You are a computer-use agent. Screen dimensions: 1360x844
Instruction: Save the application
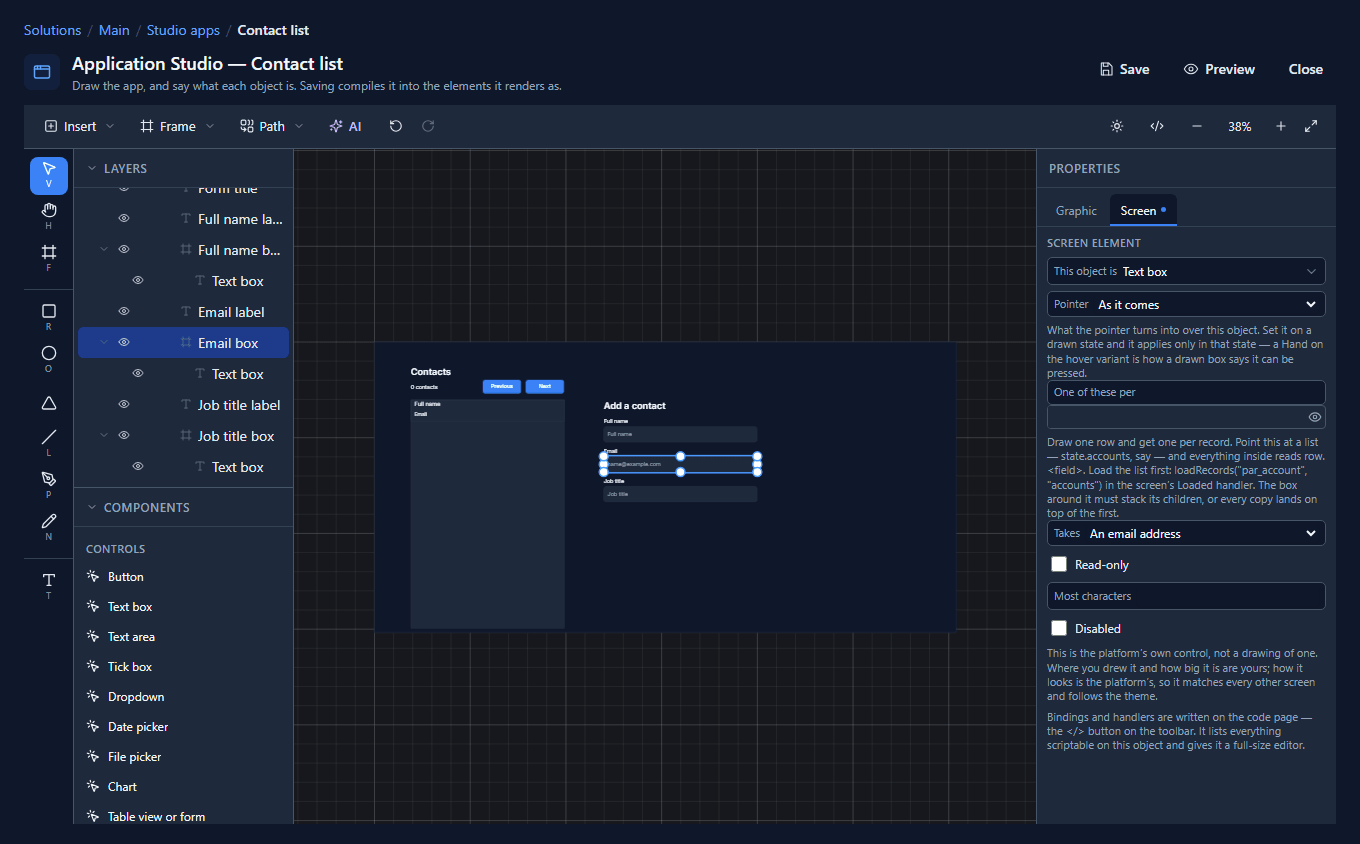click(1124, 69)
